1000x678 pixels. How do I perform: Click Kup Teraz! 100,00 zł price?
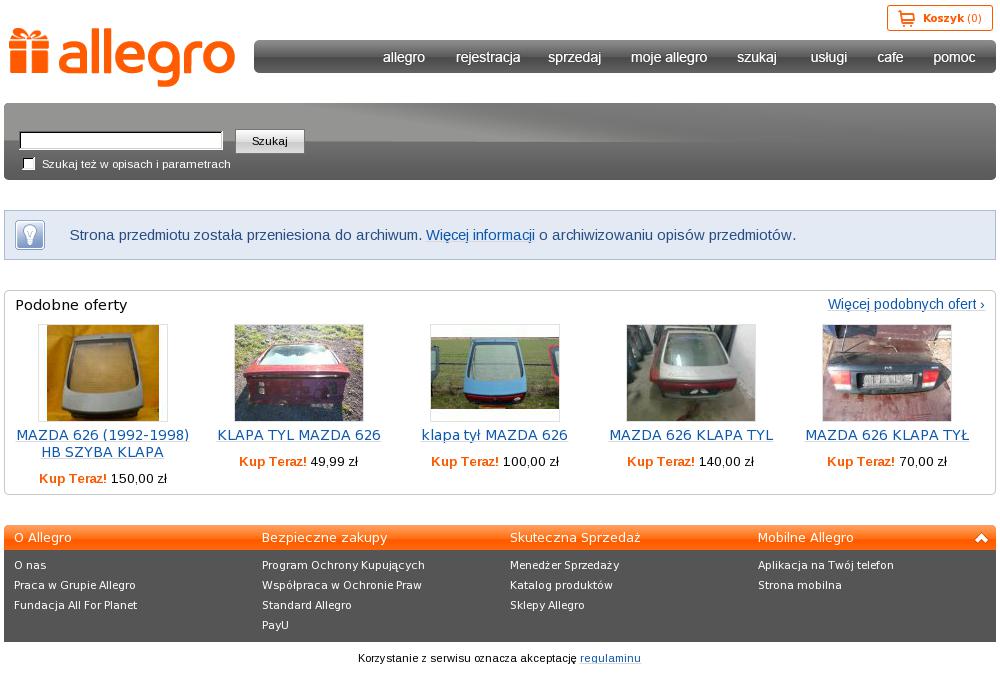[495, 462]
